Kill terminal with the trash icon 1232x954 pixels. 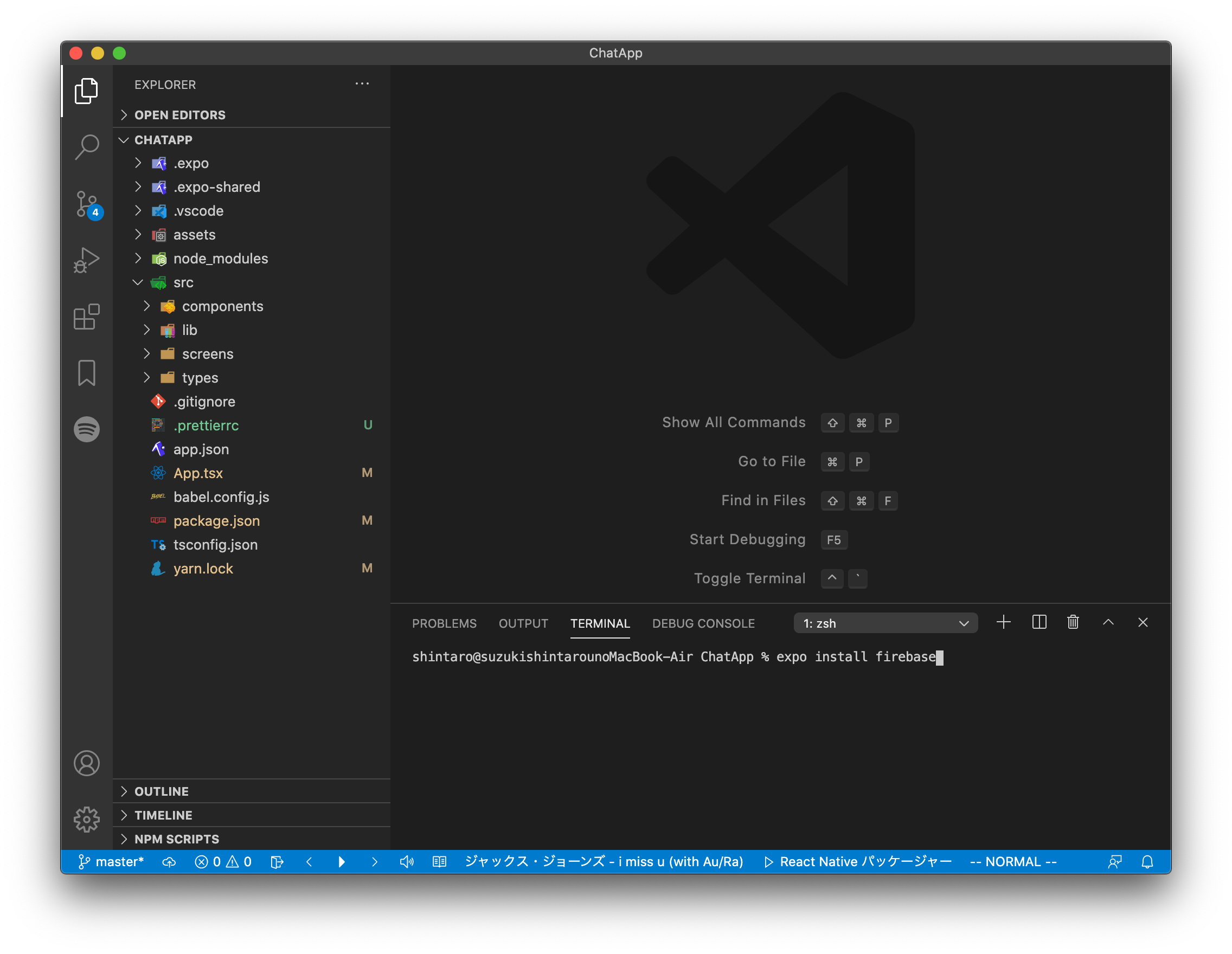pyautogui.click(x=1073, y=622)
